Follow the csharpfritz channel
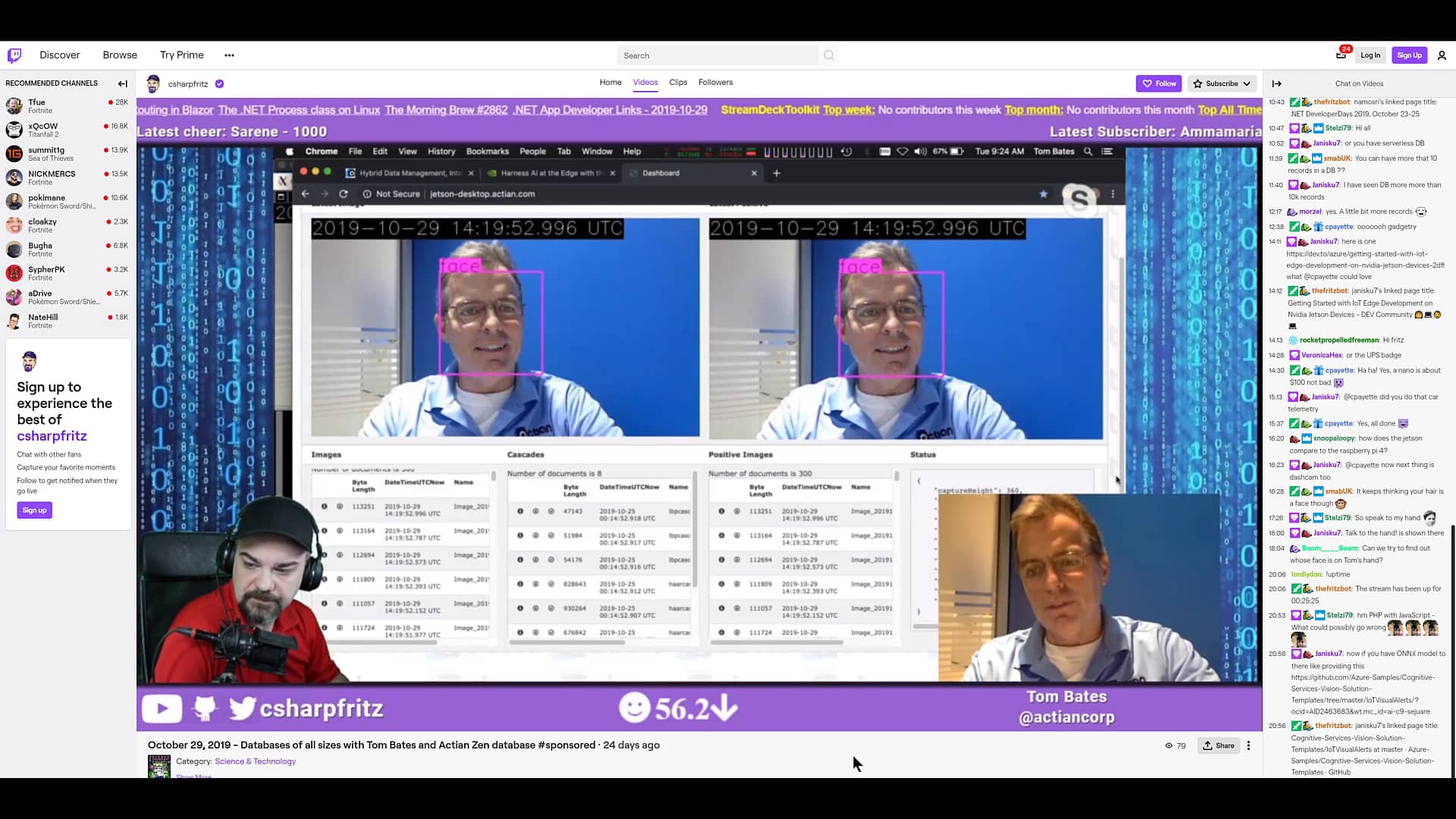1456x819 pixels. [x=1159, y=83]
